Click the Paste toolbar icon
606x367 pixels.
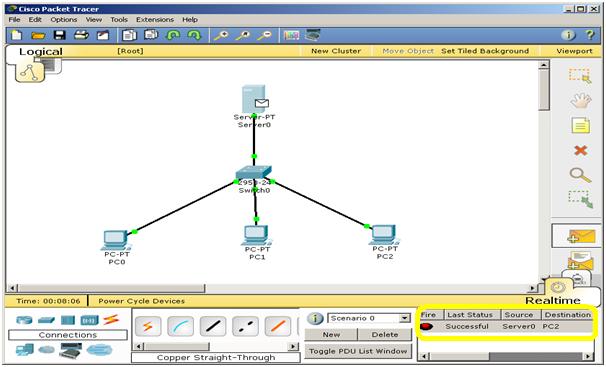tap(151, 35)
